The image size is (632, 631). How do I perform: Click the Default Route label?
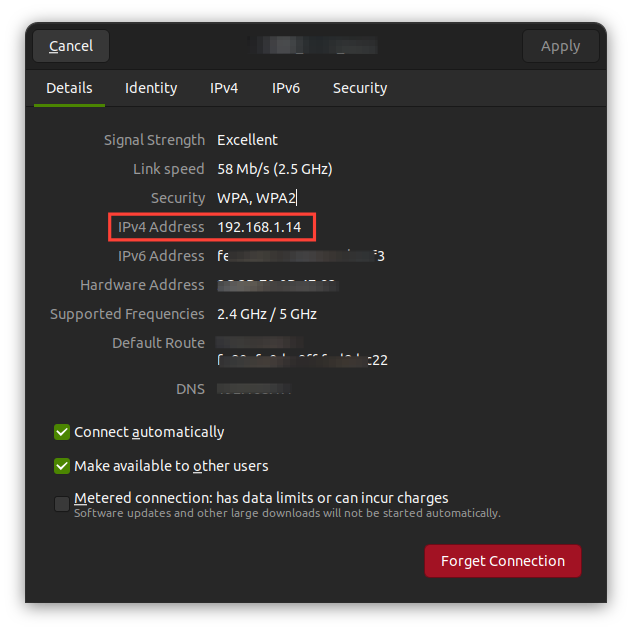[x=158, y=343]
